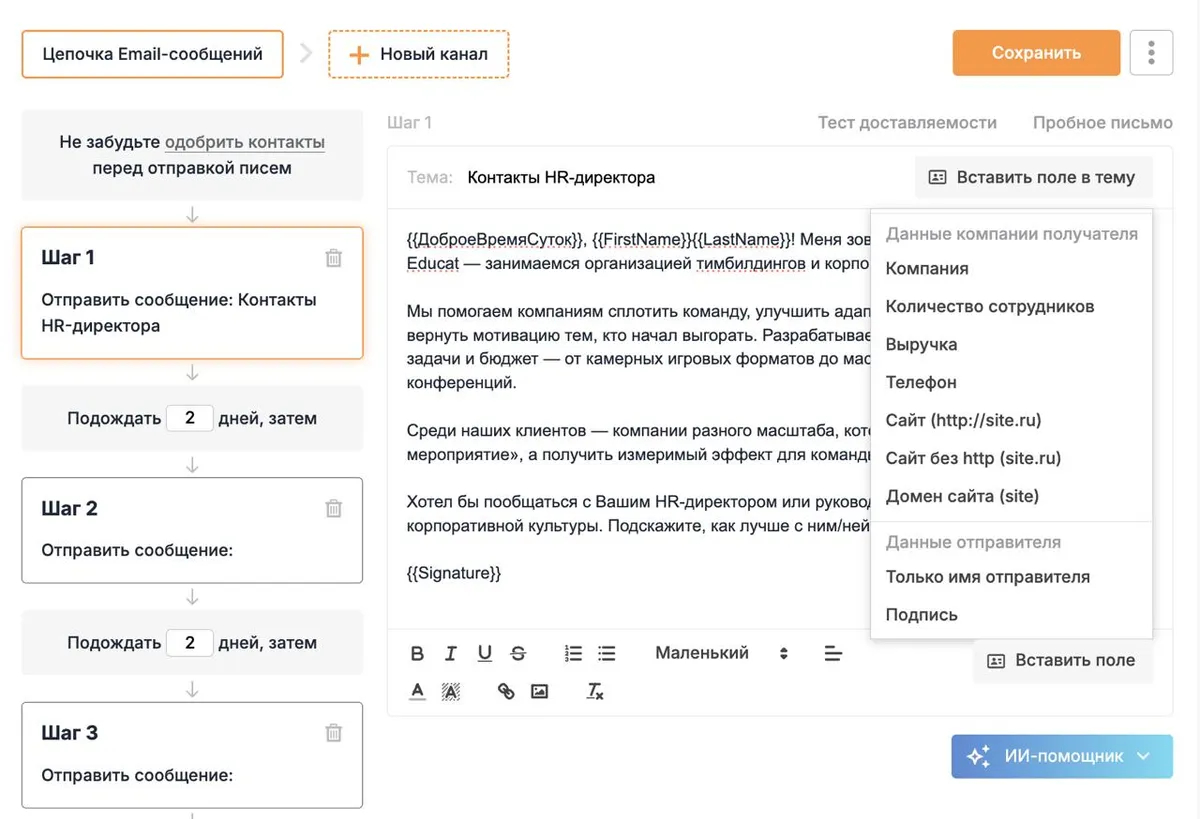Viewport: 1200px width, 819px height.
Task: Open the text color picker
Action: click(418, 691)
